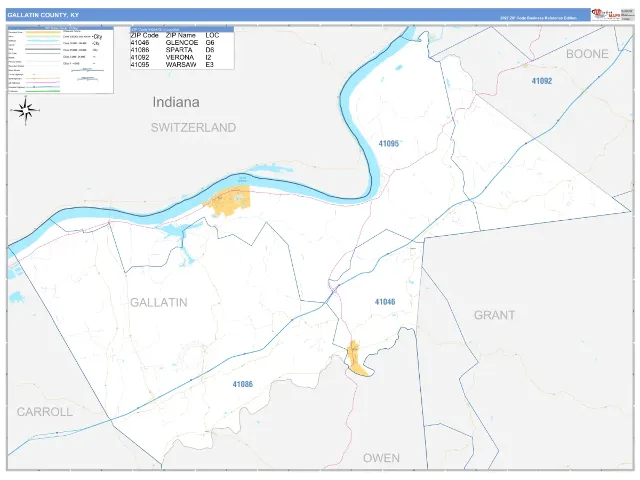Select the orange Warsaw city area by the river
Viewport: 640px width, 480px height.
tap(231, 200)
